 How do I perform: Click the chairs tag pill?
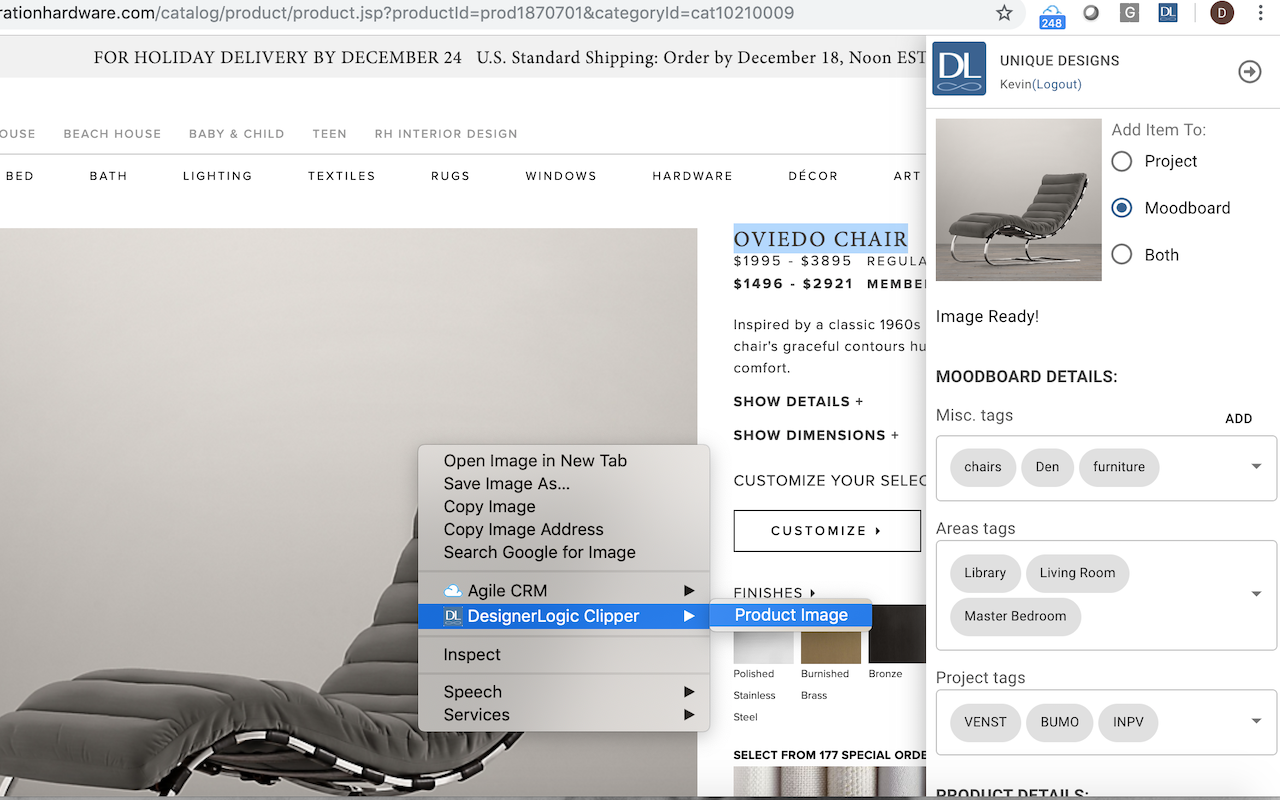(x=982, y=467)
